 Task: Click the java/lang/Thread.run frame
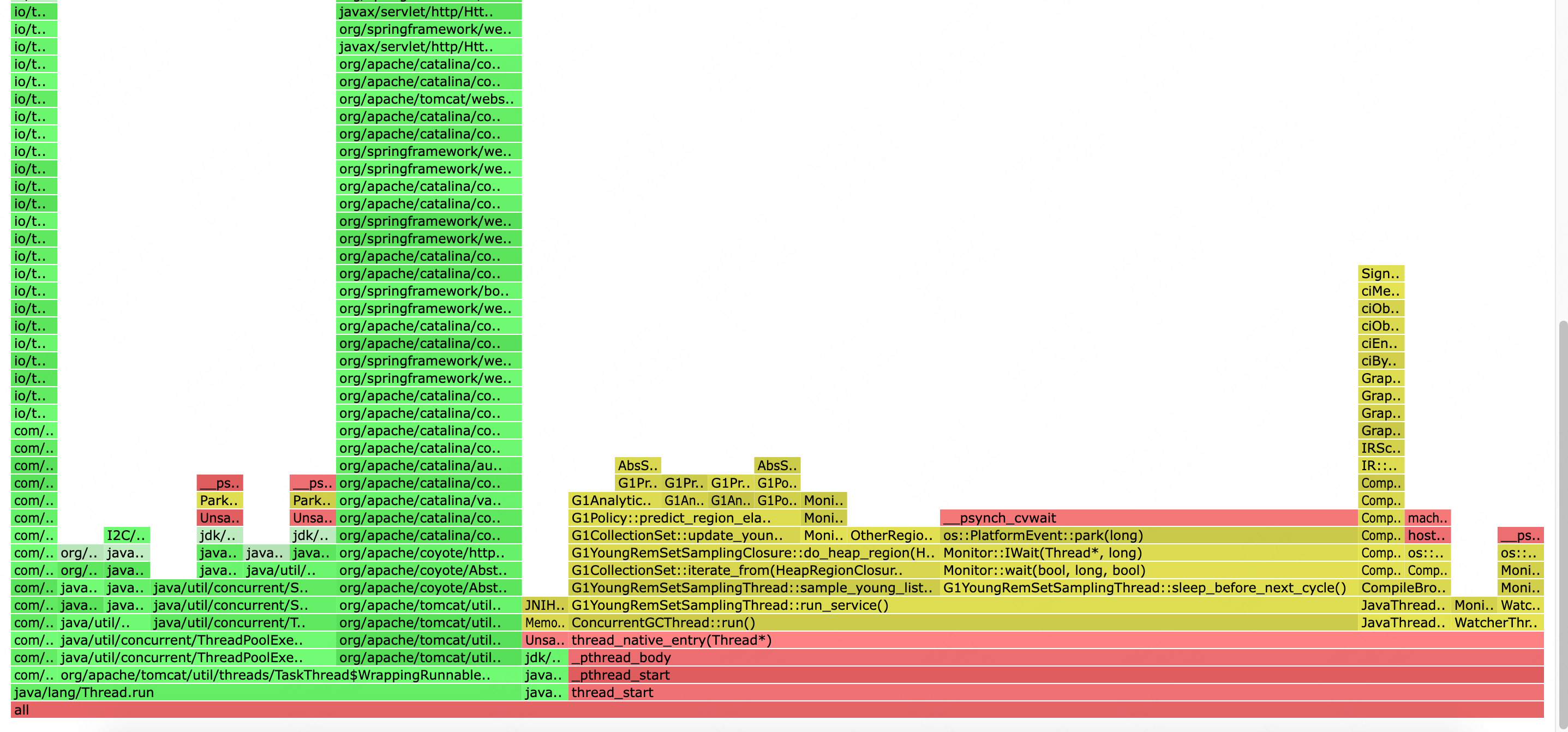tap(266, 692)
